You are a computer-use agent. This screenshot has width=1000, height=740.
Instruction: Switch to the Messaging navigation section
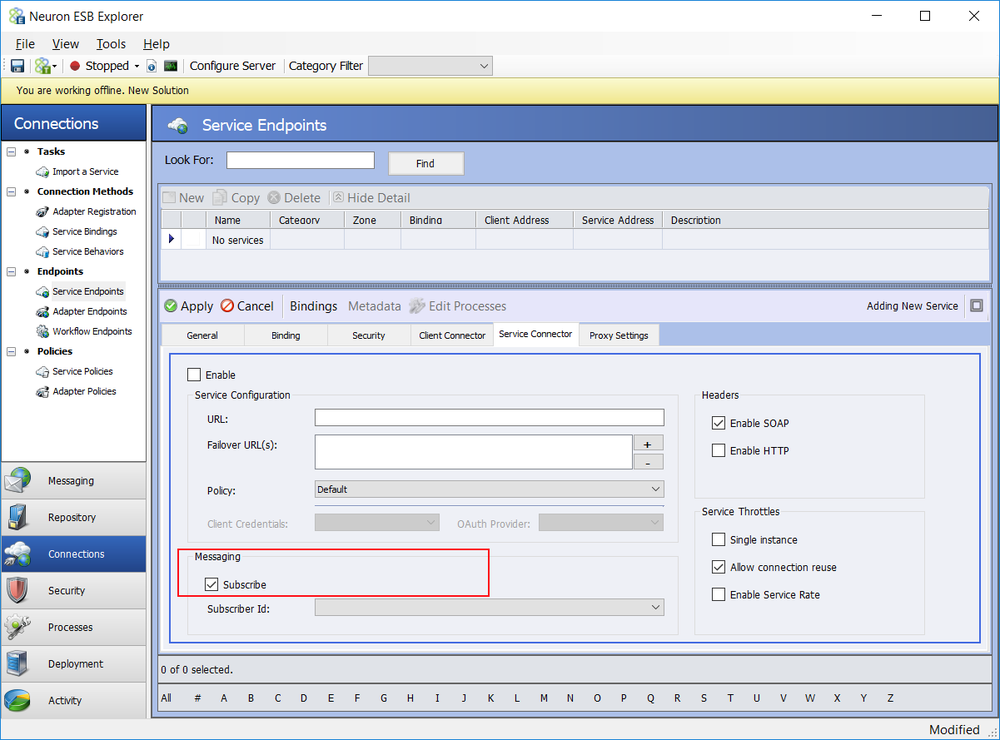click(74, 481)
